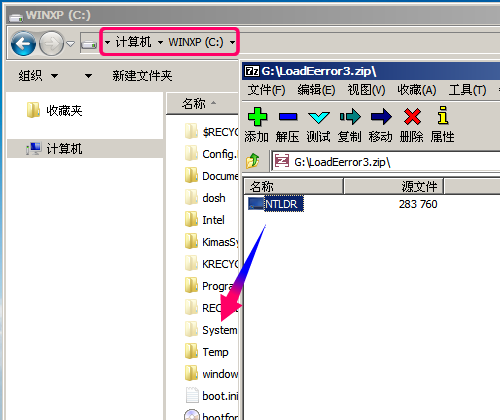Screen dimensions: 500x420
Task: Go up one folder in 7-Zip
Action: click(x=253, y=161)
